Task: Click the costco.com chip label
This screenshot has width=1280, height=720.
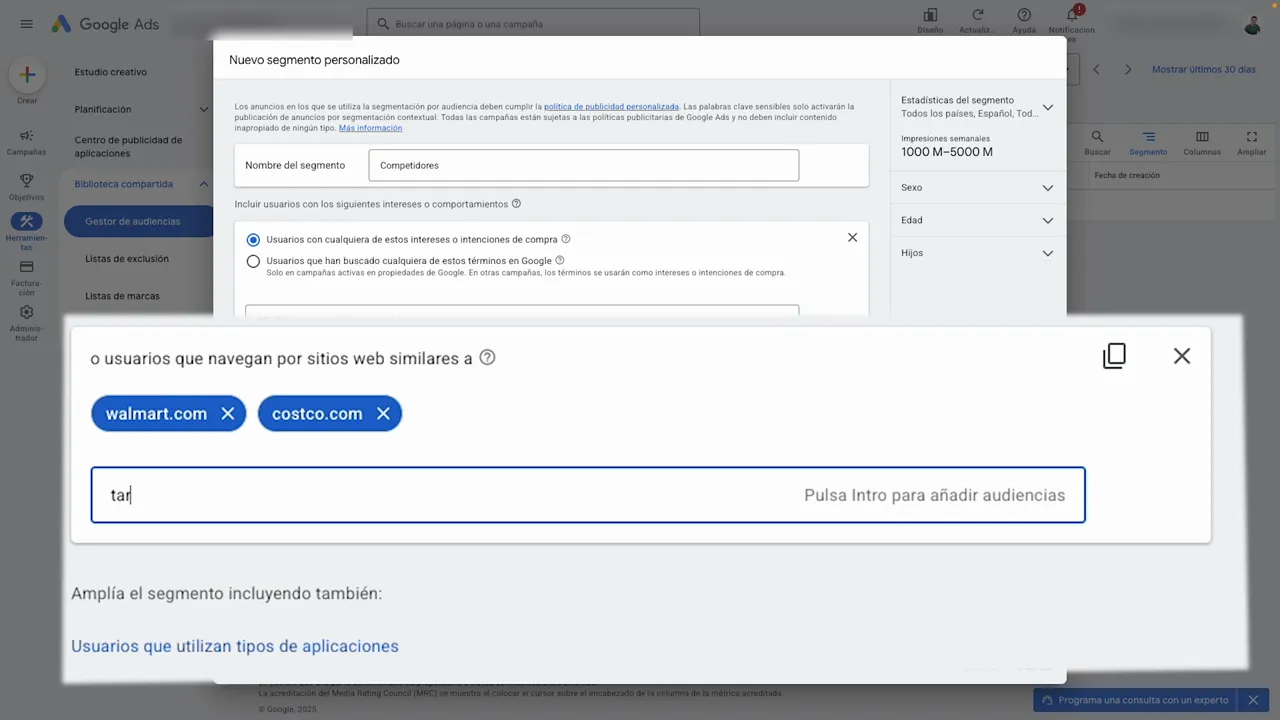Action: pos(317,414)
